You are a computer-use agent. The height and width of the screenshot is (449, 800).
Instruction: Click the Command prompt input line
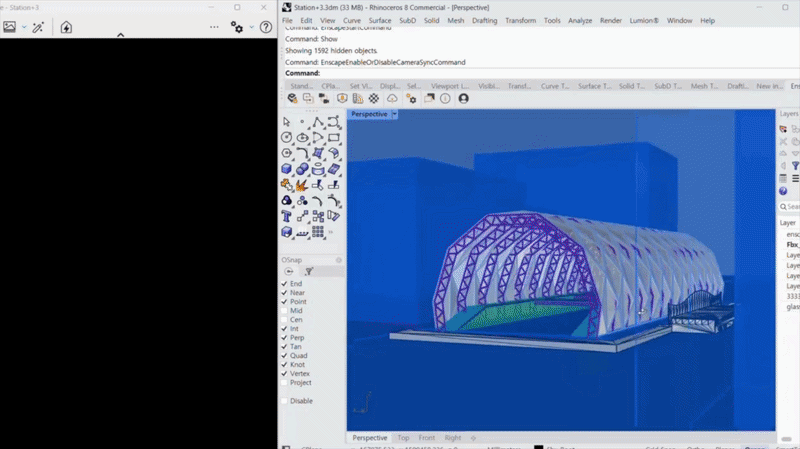point(541,73)
